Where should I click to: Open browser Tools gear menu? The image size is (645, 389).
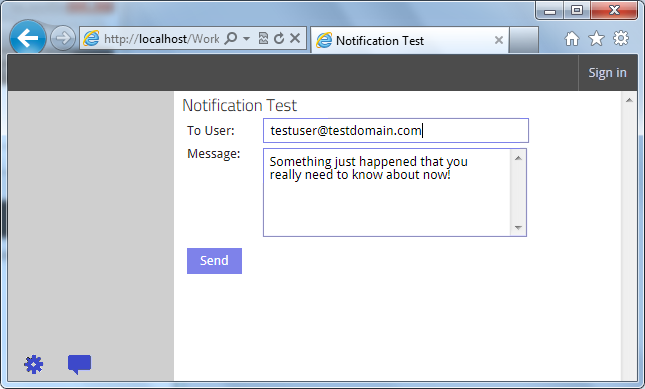tap(621, 38)
